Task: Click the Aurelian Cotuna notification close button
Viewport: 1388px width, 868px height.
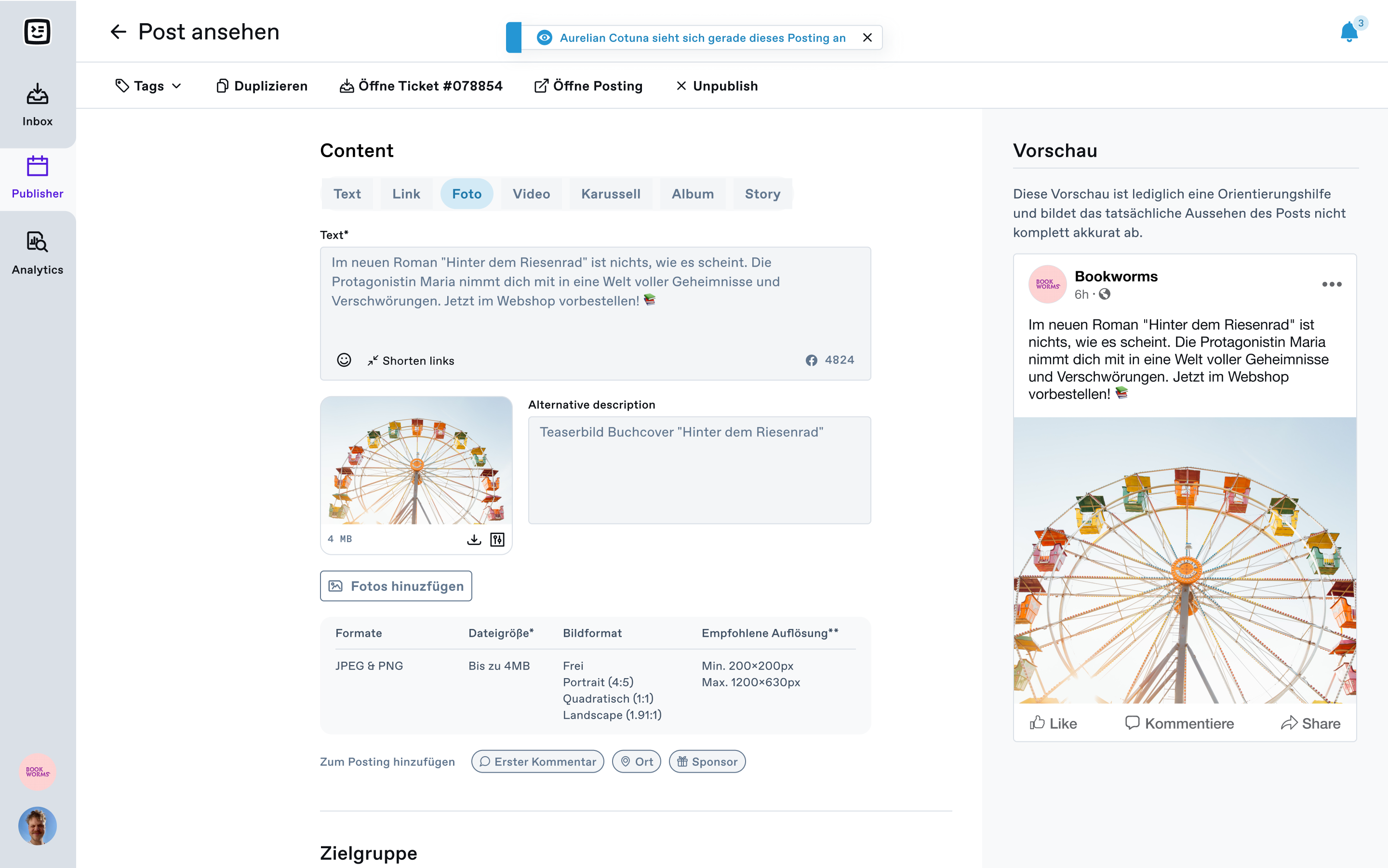Action: [x=867, y=37]
